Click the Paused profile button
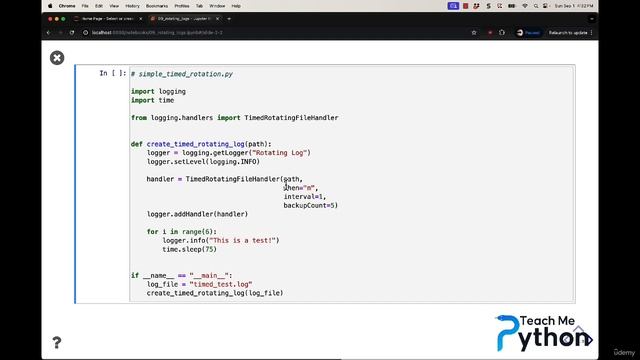Image resolution: width=640 pixels, height=360 pixels. pyautogui.click(x=528, y=33)
